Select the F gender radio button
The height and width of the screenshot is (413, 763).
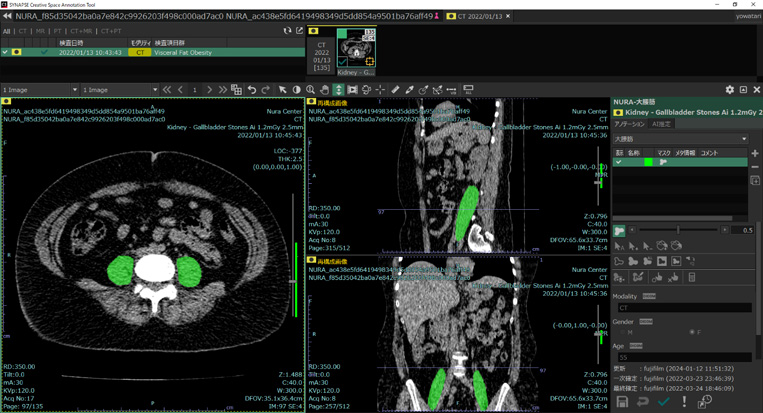(x=692, y=332)
